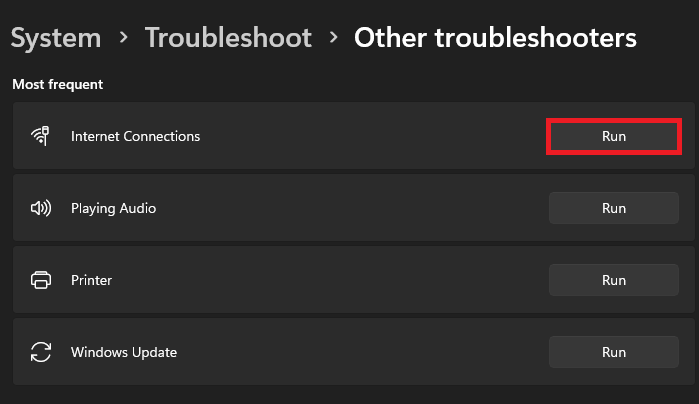The width and height of the screenshot is (699, 404).
Task: Click the chevron after System breadcrumb
Action: [123, 38]
